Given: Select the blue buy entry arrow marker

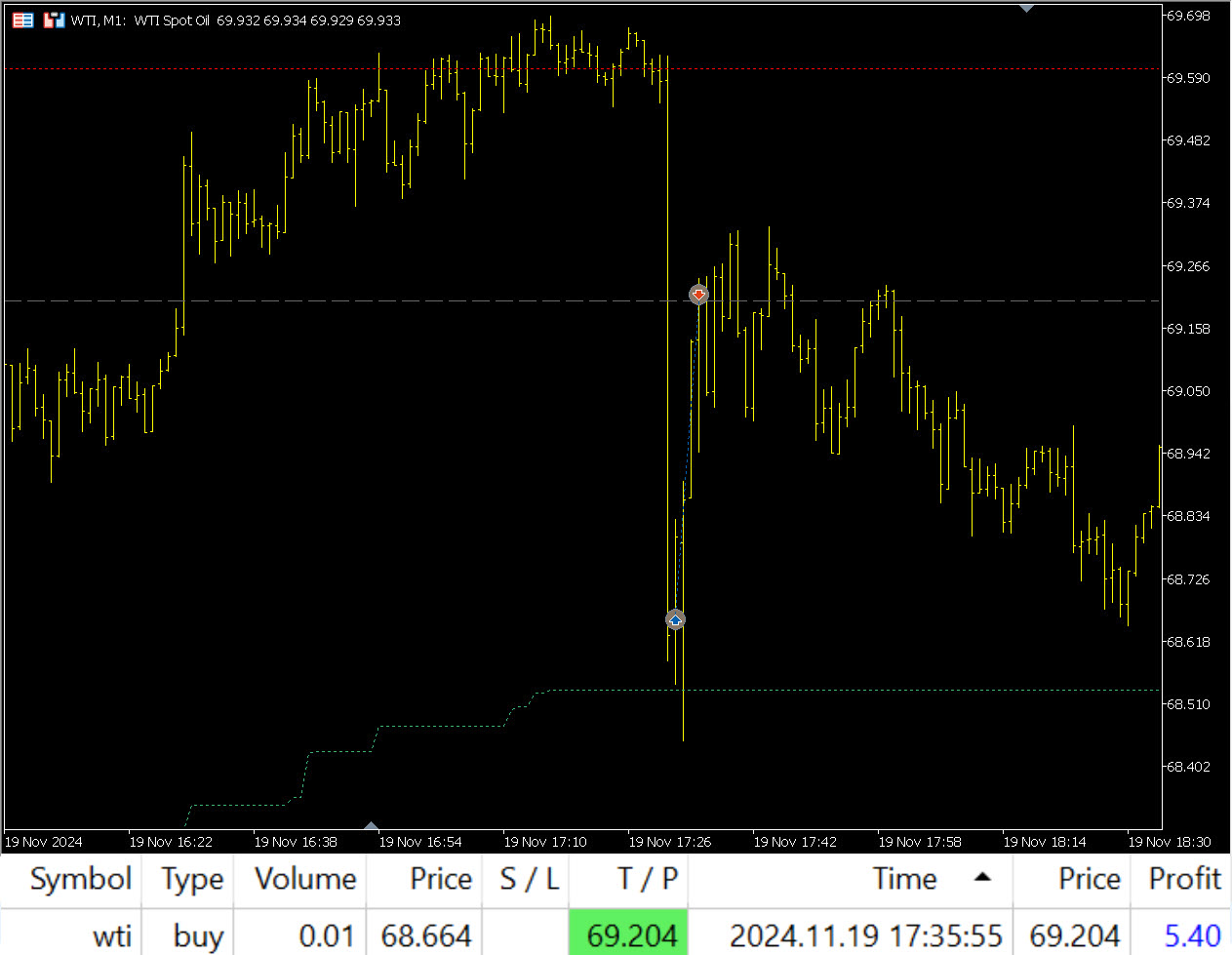Looking at the screenshot, I should point(675,619).
